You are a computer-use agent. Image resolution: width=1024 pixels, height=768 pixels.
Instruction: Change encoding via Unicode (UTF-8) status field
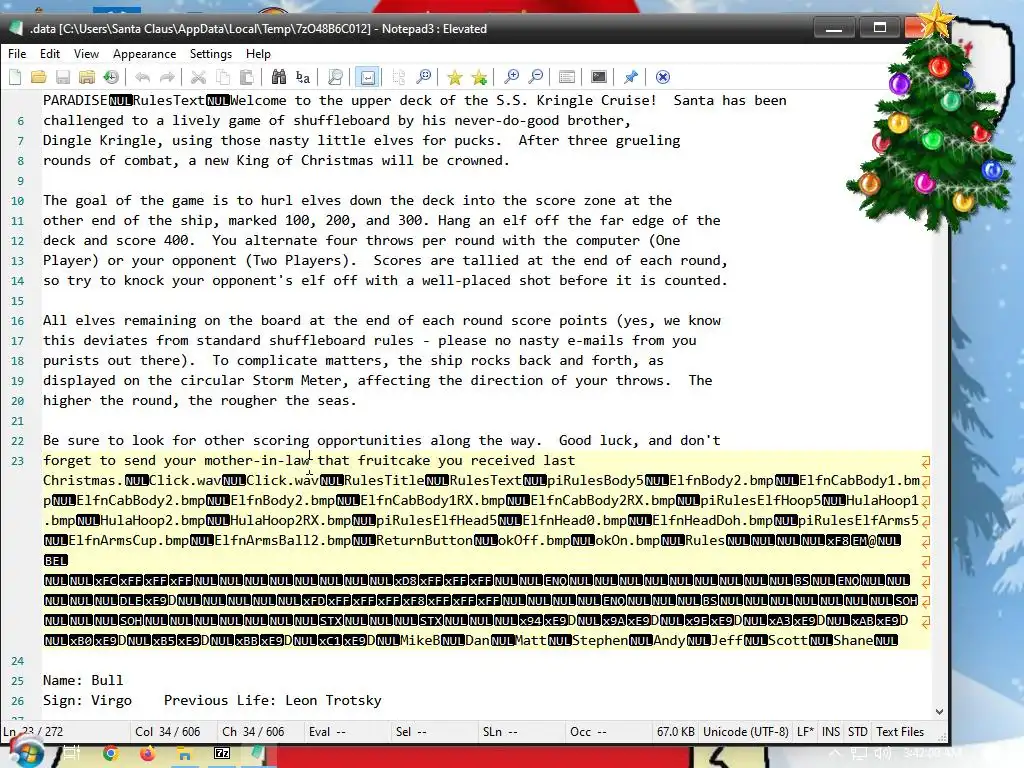[x=746, y=731]
